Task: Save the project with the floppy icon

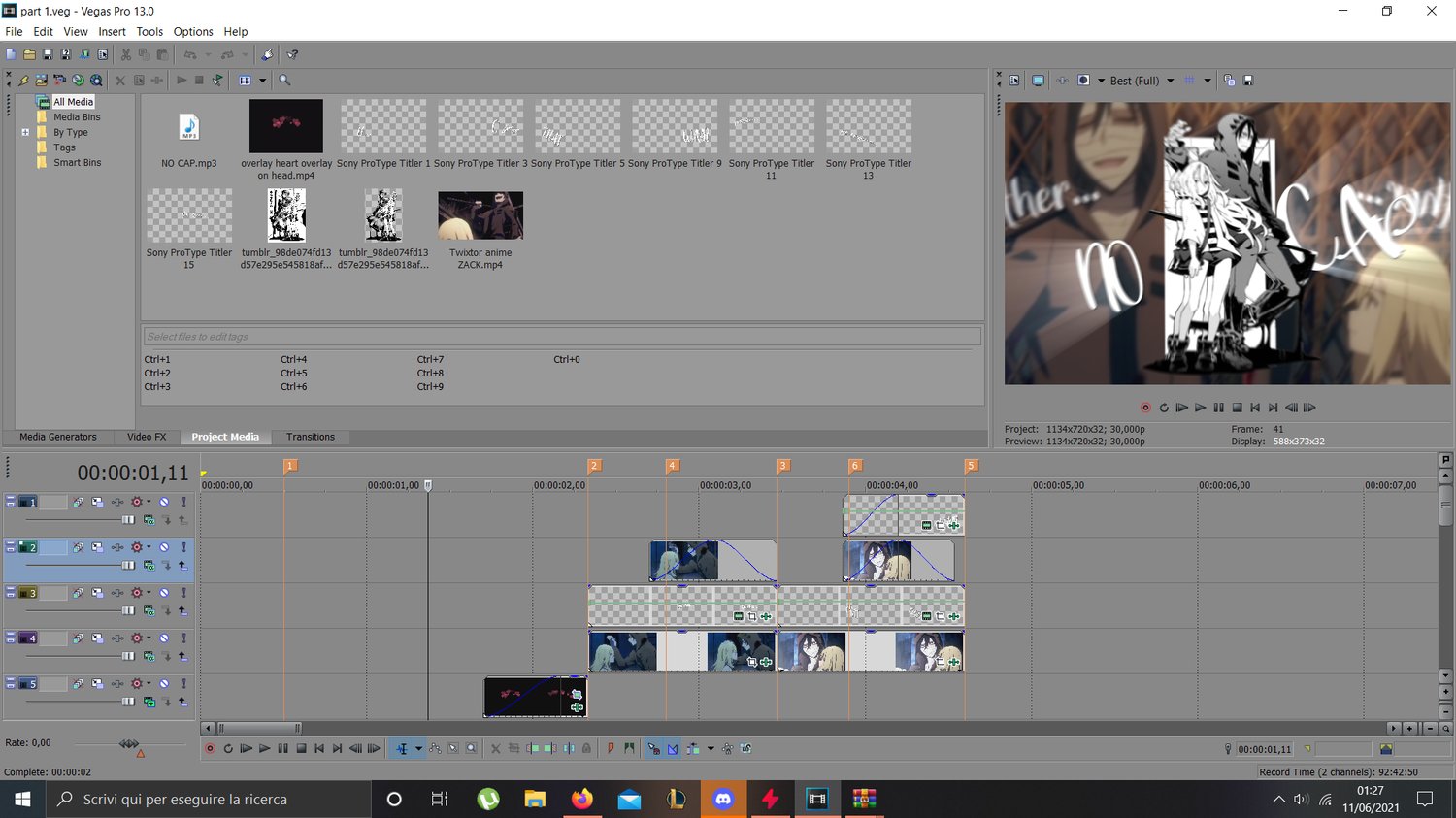Action: pyautogui.click(x=48, y=55)
